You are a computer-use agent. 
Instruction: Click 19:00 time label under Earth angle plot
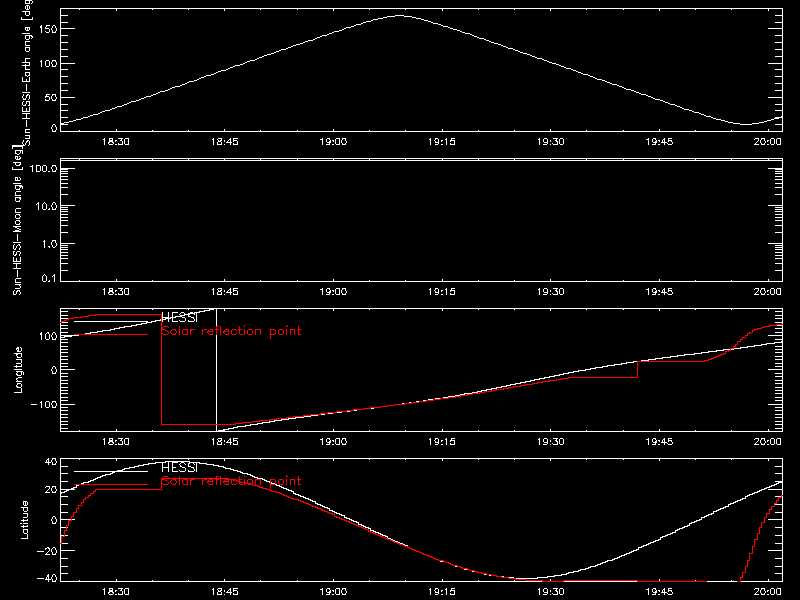tap(333, 142)
